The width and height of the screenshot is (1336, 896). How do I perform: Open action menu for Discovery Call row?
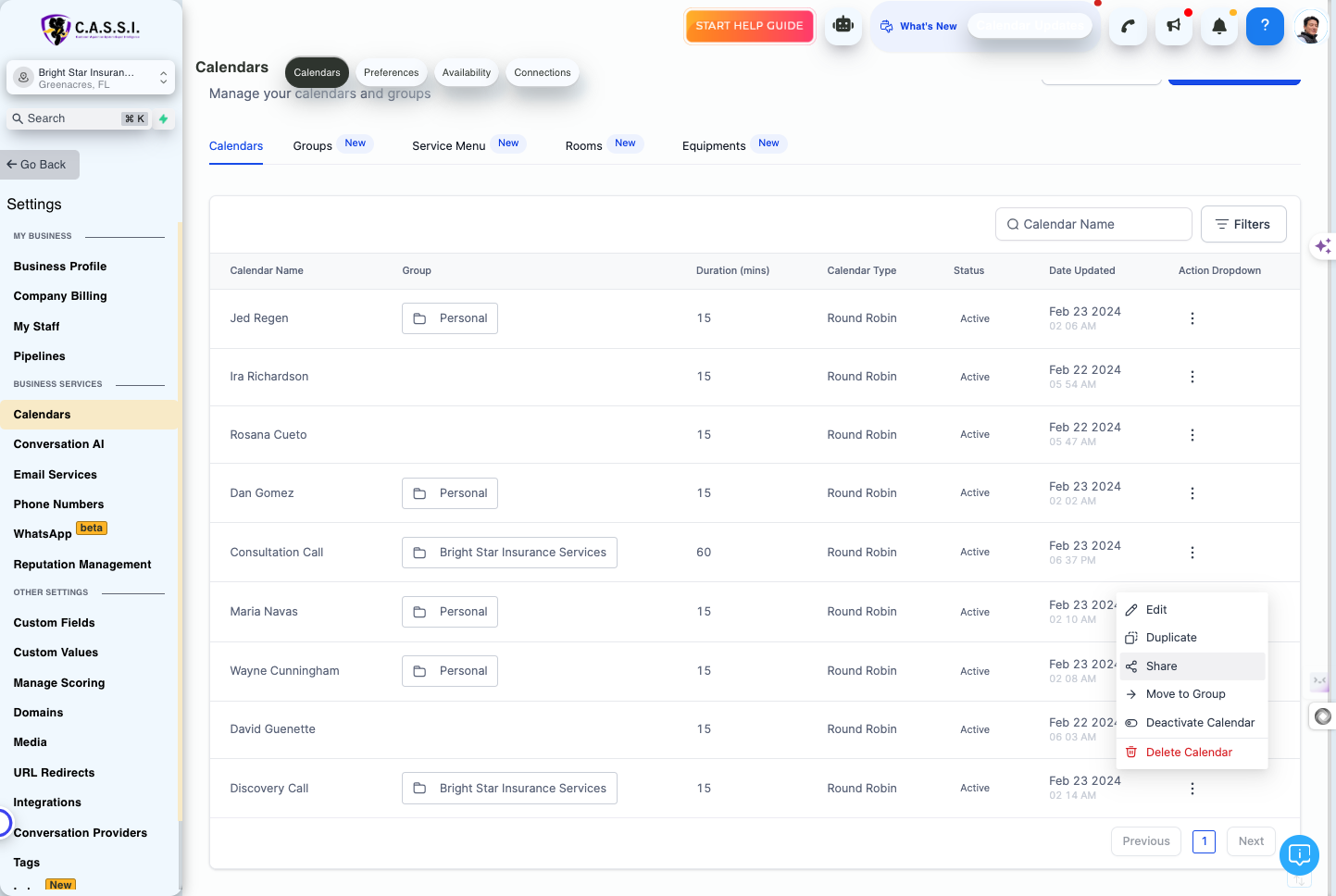pyautogui.click(x=1192, y=789)
